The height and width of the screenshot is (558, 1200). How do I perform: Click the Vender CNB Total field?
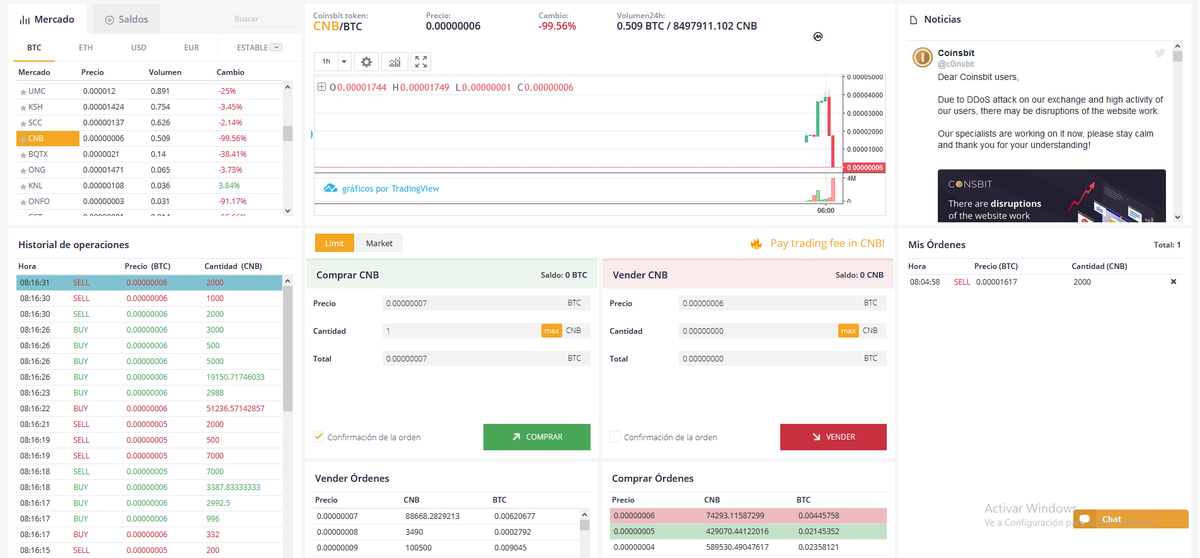tap(782, 358)
